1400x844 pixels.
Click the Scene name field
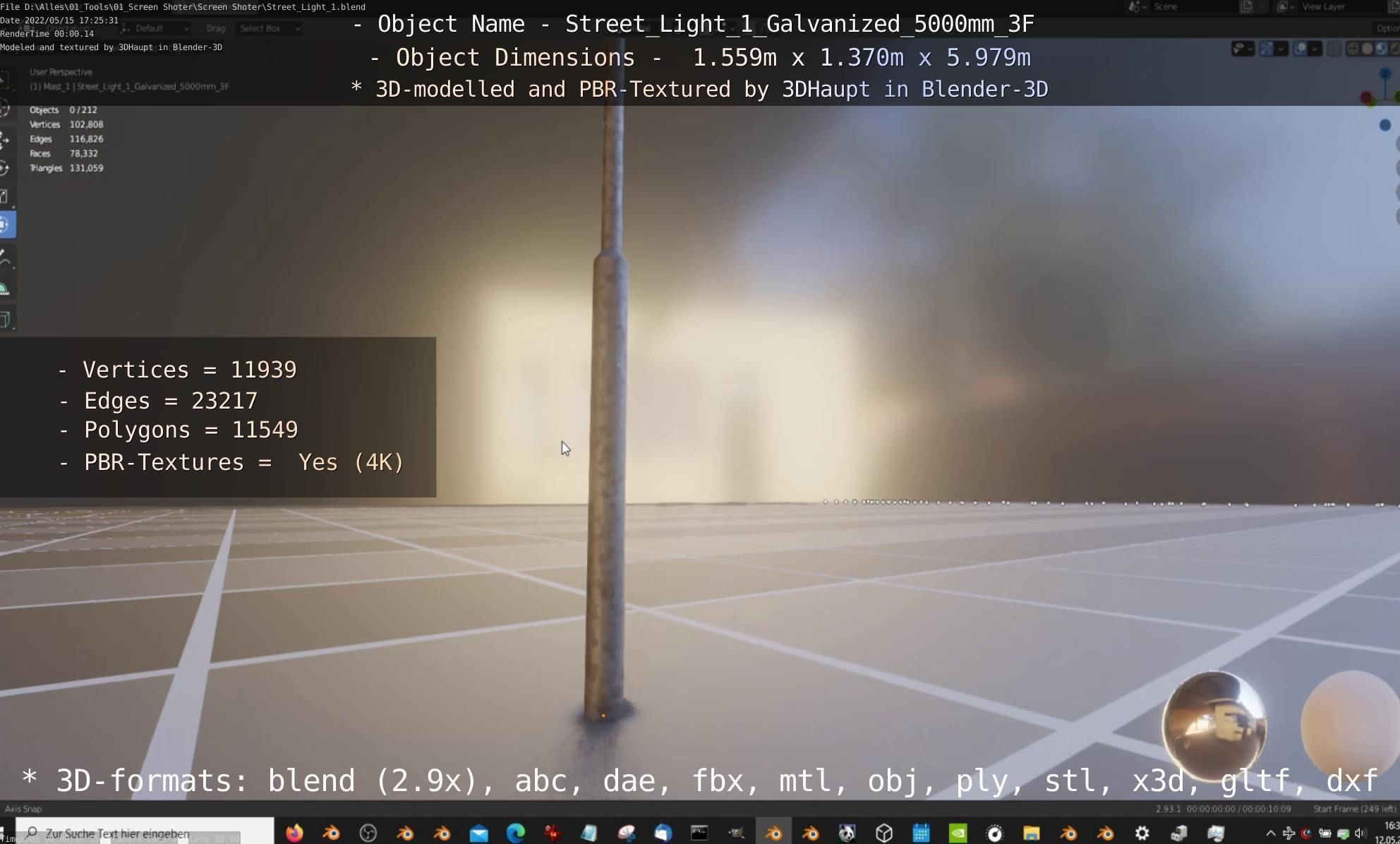point(1193,7)
